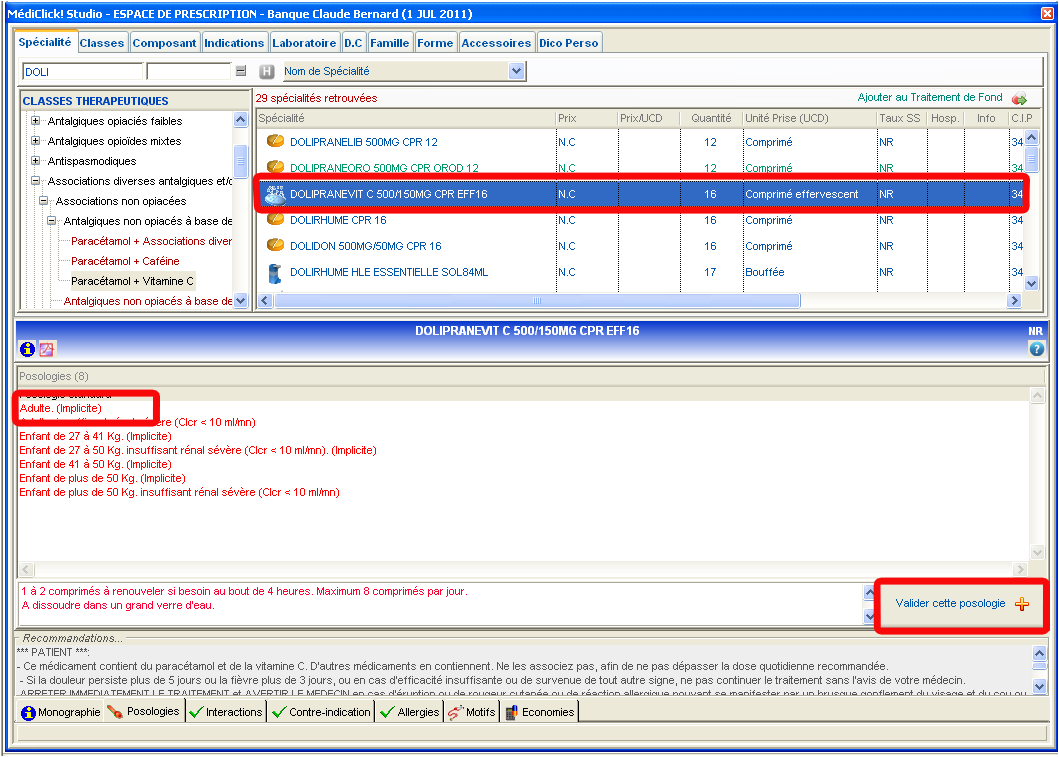Click the specialties list scroll-right arrow
1059x757 pixels.
[1014, 301]
